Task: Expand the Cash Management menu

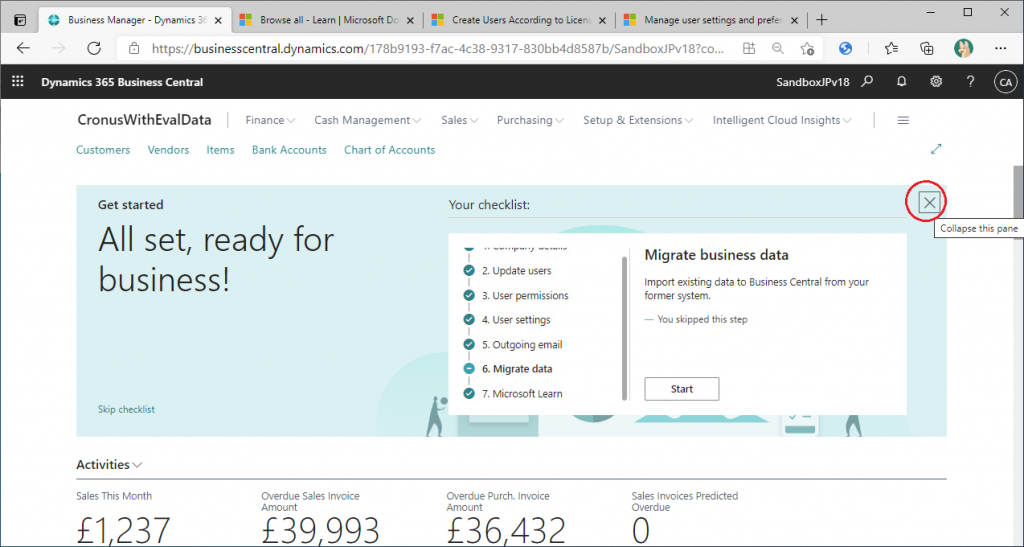Action: [x=368, y=120]
